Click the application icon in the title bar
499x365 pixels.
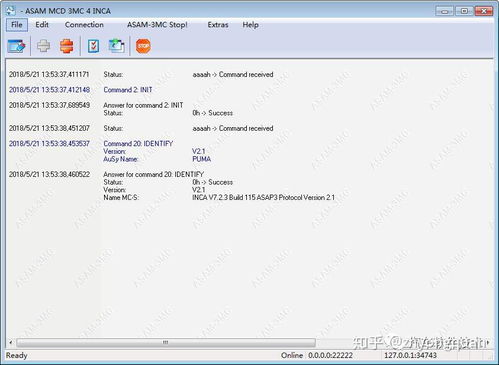(x=11, y=11)
